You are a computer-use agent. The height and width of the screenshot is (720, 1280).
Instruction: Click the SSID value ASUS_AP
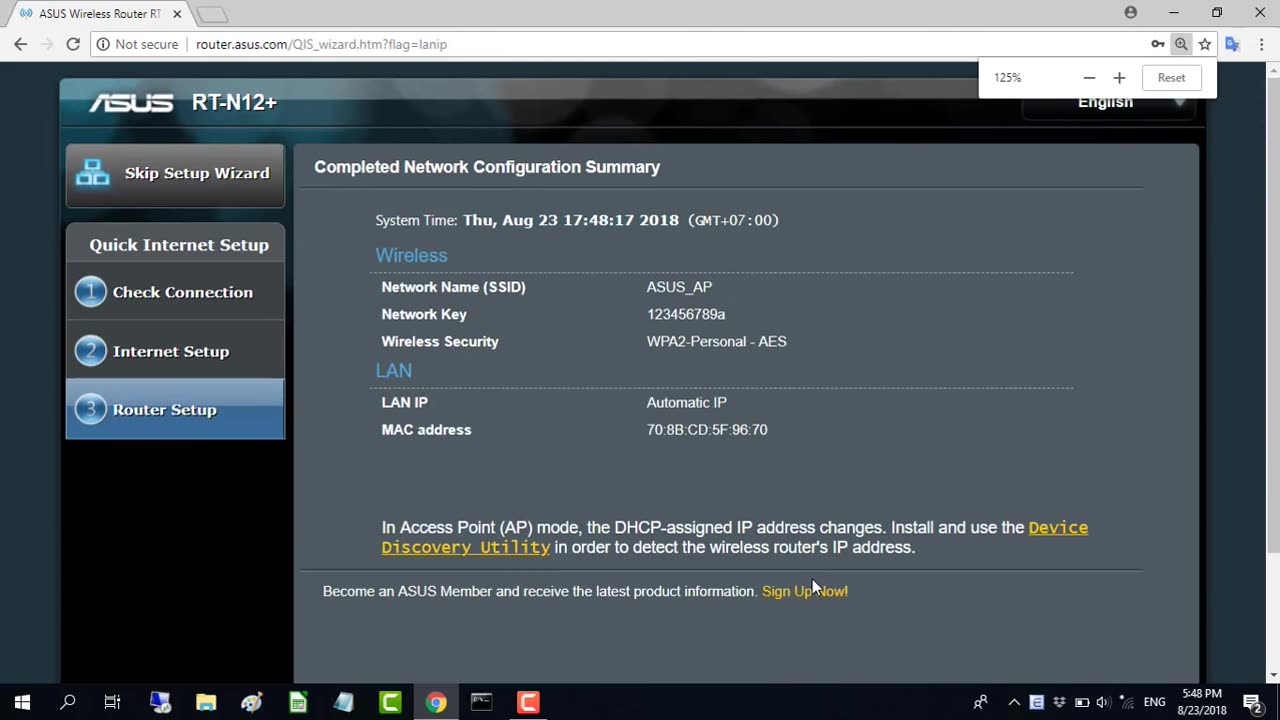(x=679, y=287)
